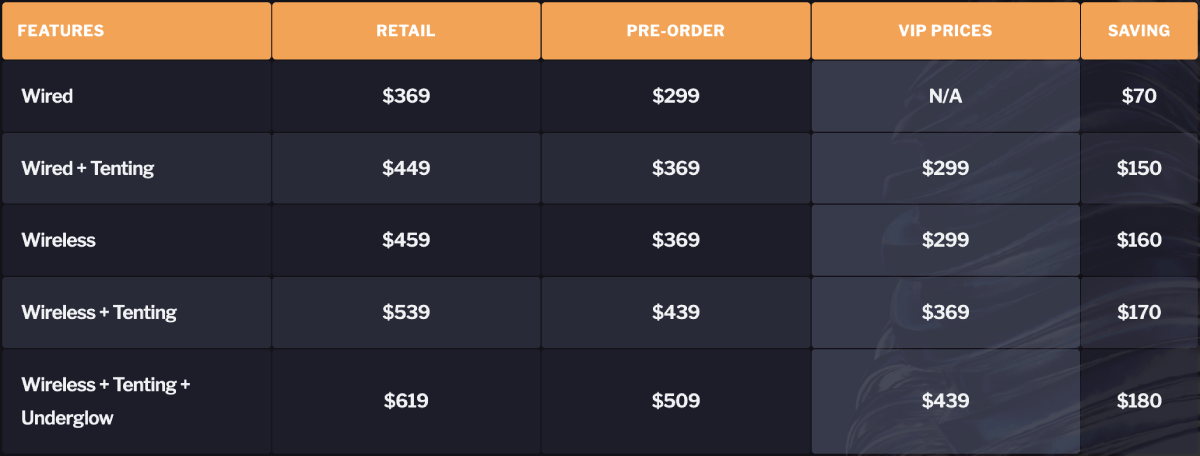Image resolution: width=1200 pixels, height=456 pixels.
Task: Click the $449 retail price cell
Action: [x=406, y=168]
